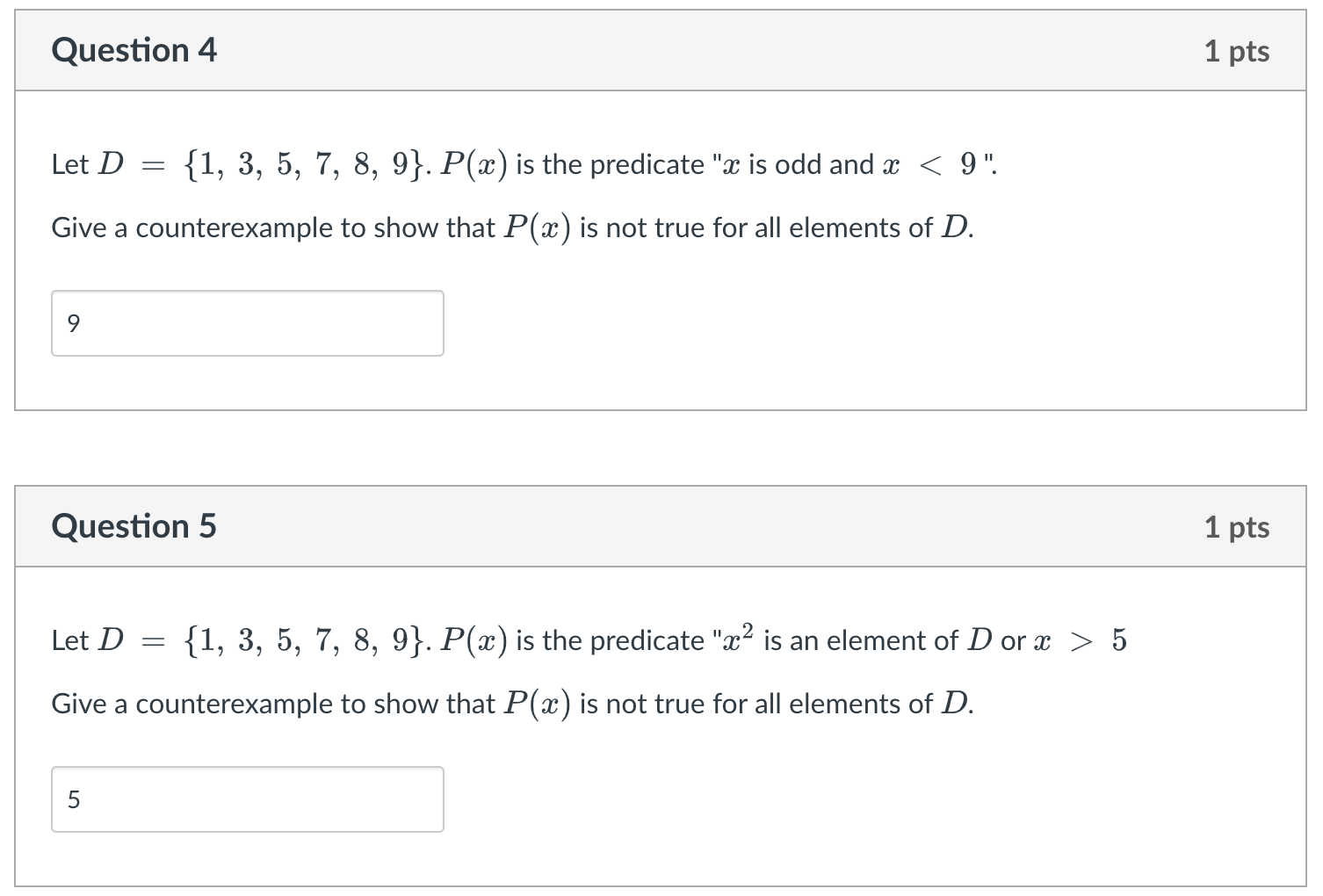
Task: Focus the Question 5 answer text box
Action: tap(247, 799)
